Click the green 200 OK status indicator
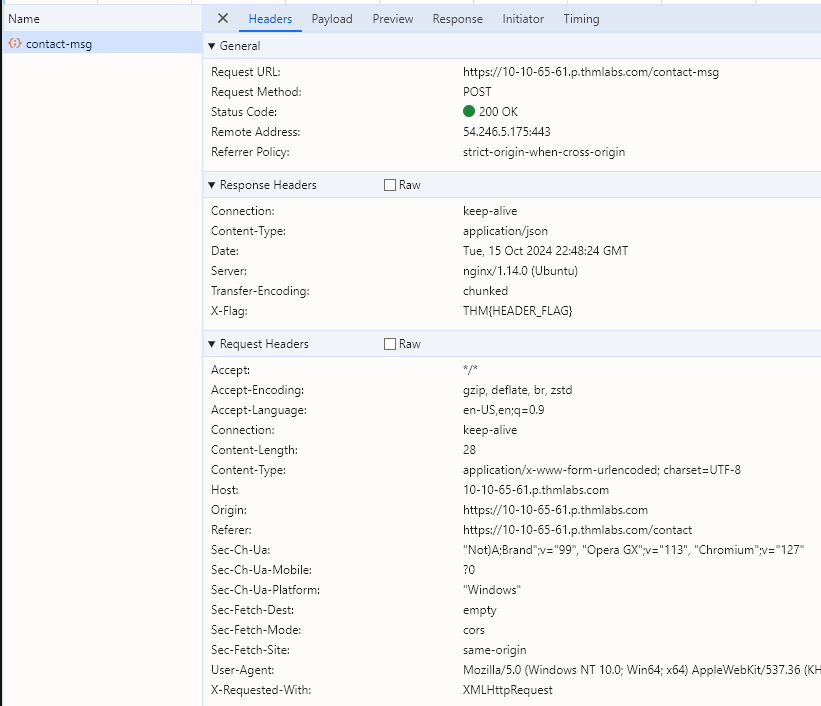 (x=469, y=112)
